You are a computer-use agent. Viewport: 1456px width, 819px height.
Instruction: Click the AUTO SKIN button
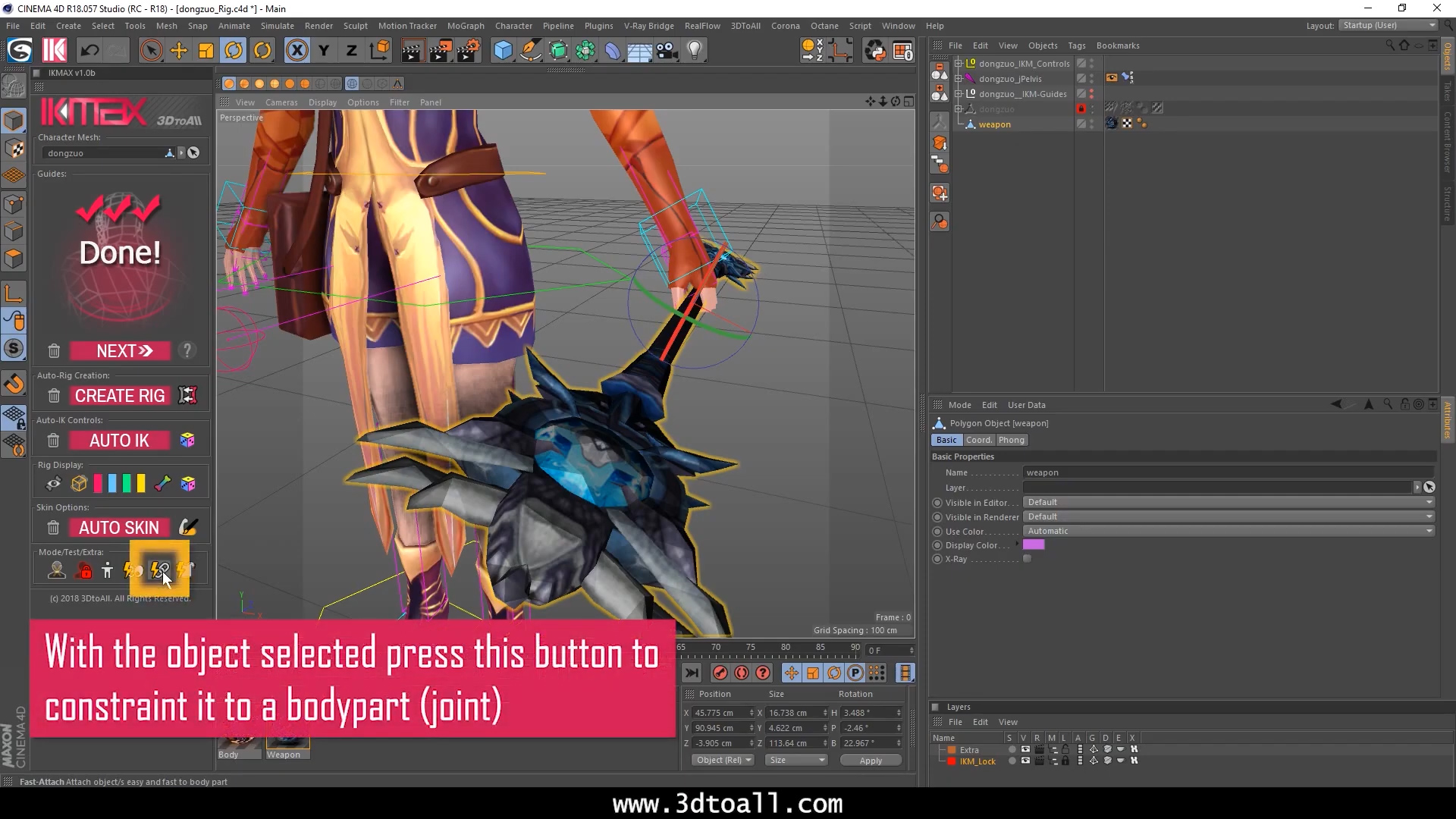(x=120, y=527)
